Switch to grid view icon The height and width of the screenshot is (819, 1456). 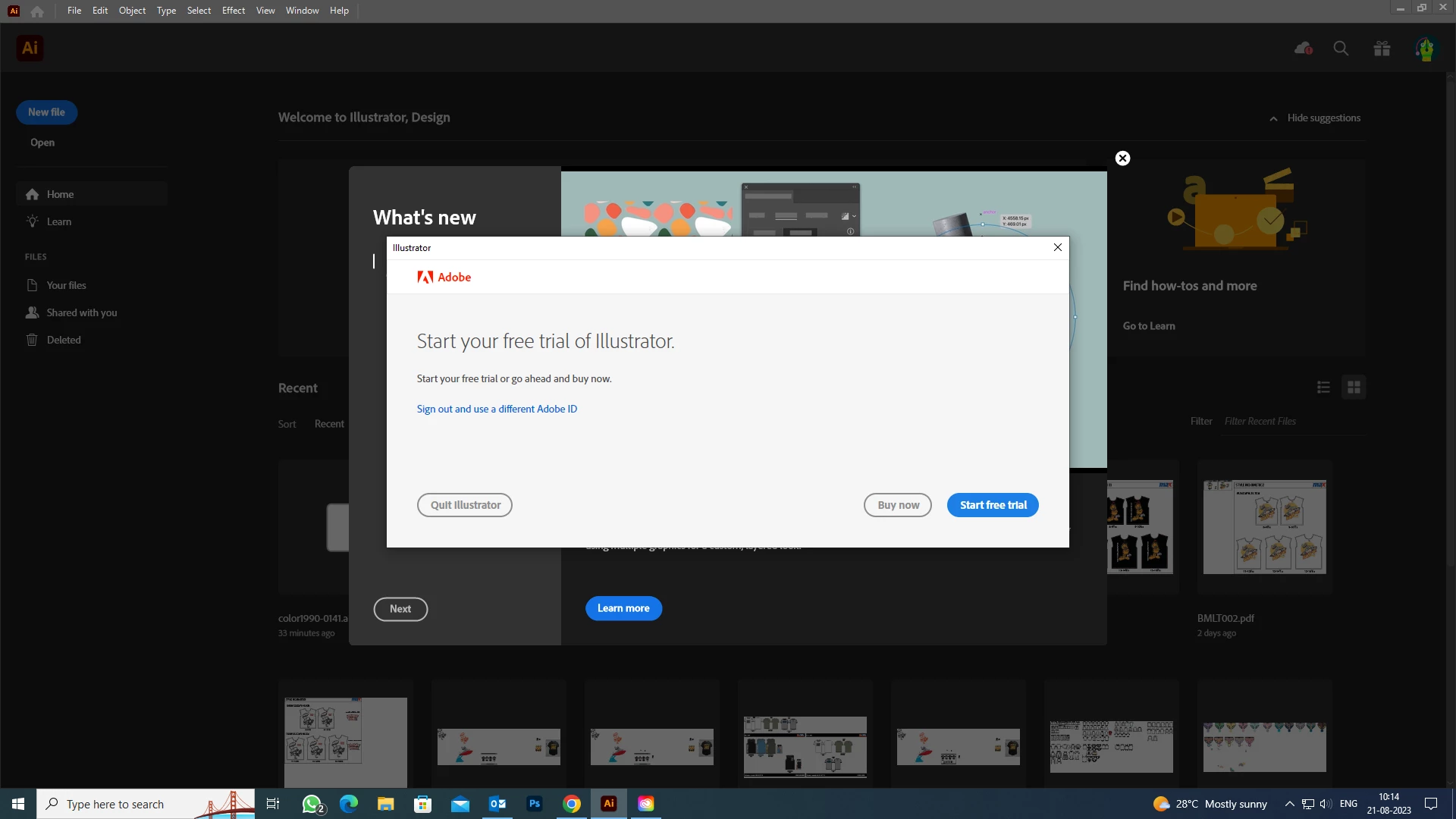click(x=1354, y=388)
